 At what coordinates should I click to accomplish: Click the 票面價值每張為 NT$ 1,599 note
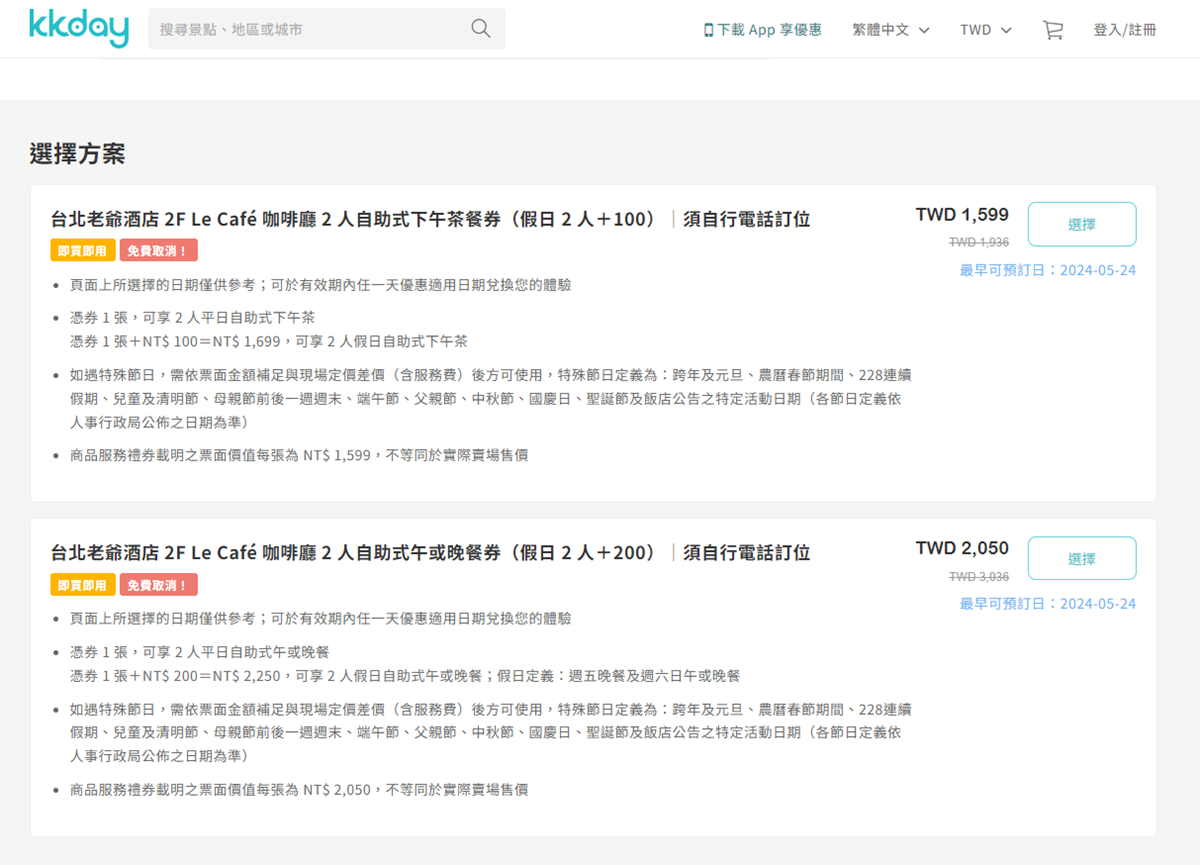click(x=299, y=455)
